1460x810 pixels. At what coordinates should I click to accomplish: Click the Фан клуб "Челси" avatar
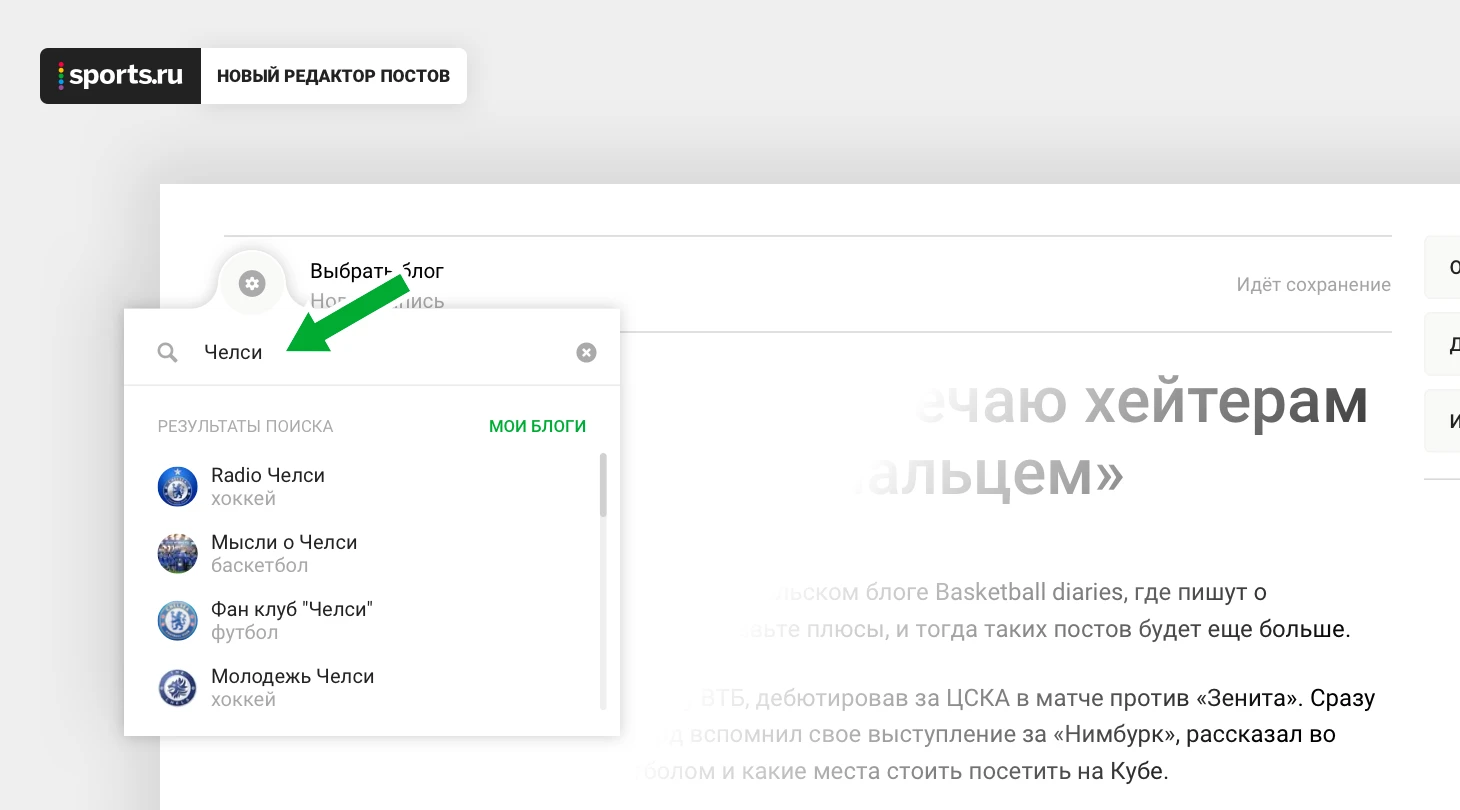point(178,621)
